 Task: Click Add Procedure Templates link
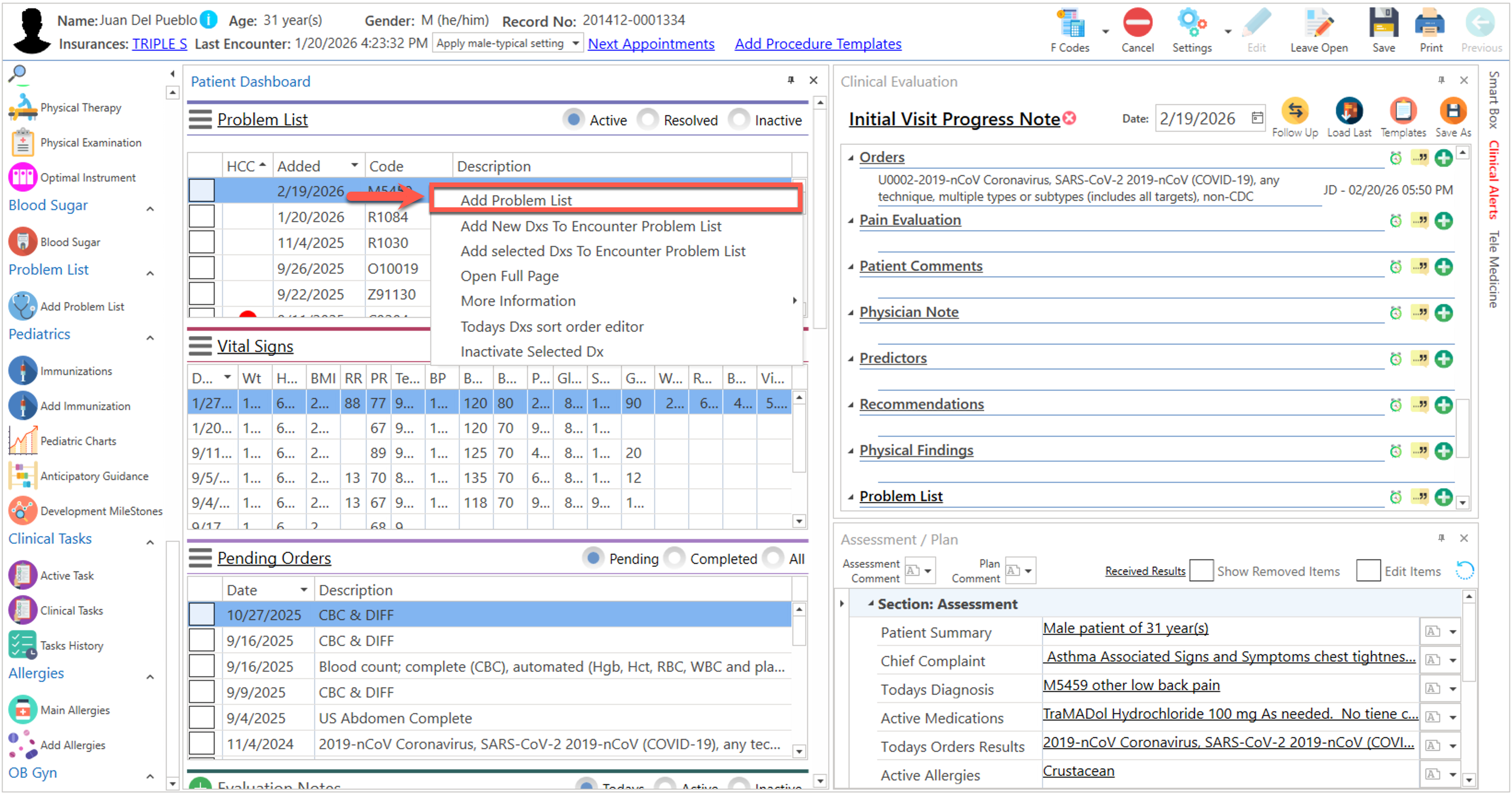click(818, 44)
